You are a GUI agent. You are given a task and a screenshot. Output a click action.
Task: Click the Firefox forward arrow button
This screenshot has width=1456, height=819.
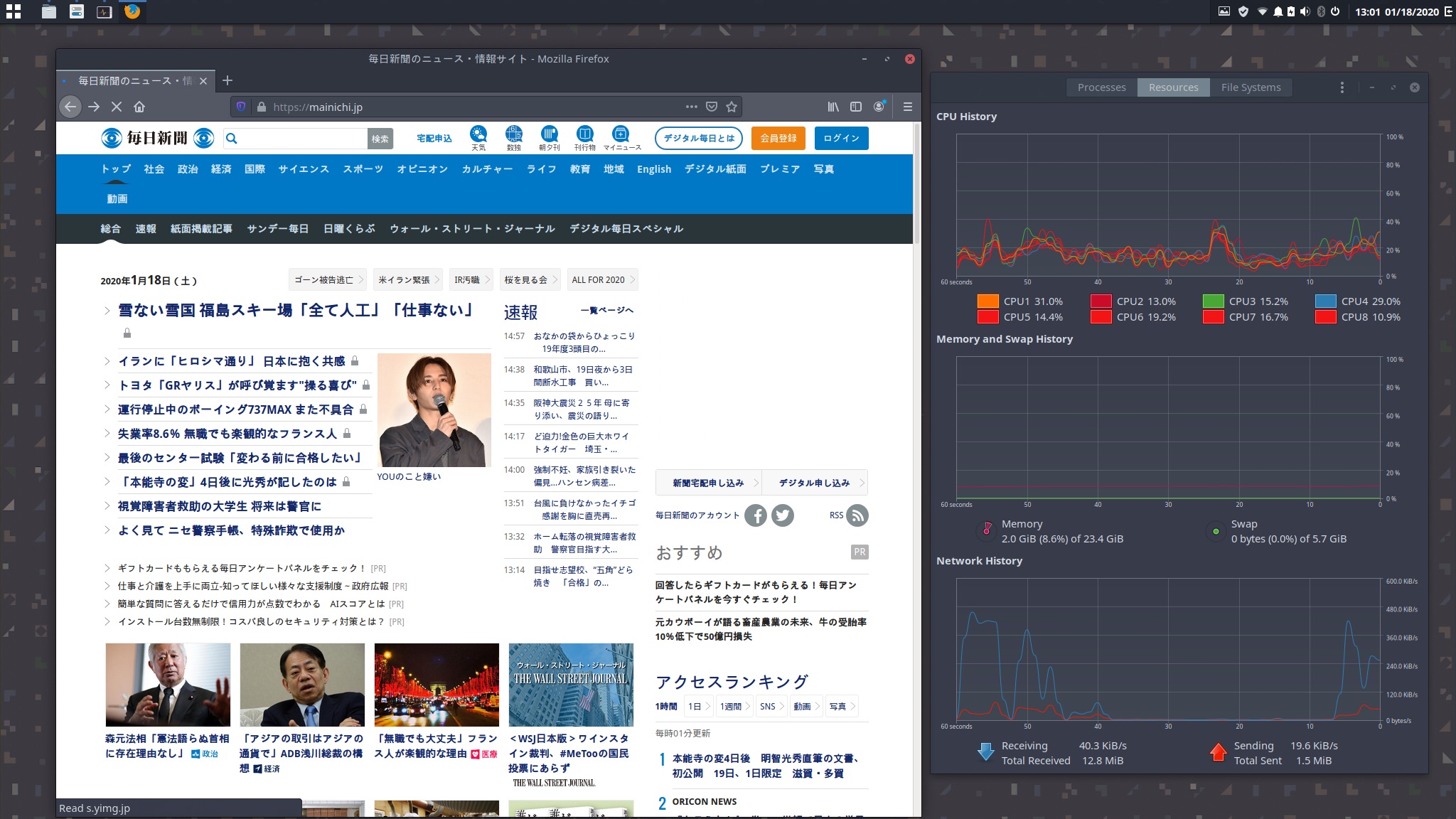pos(94,107)
